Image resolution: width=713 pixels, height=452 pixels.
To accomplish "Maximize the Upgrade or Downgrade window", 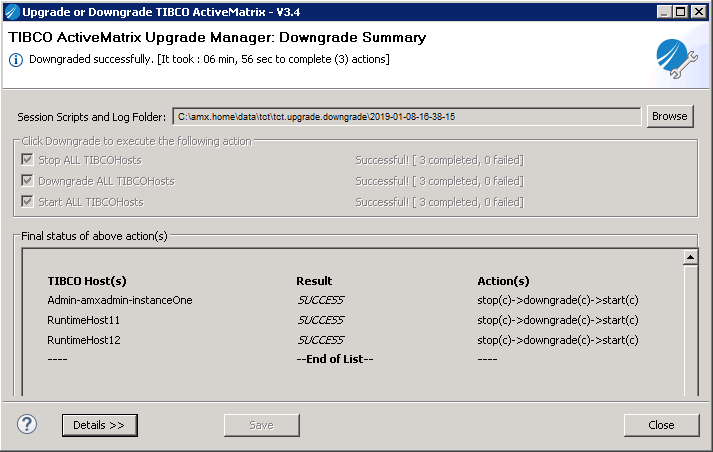I will coord(681,11).
